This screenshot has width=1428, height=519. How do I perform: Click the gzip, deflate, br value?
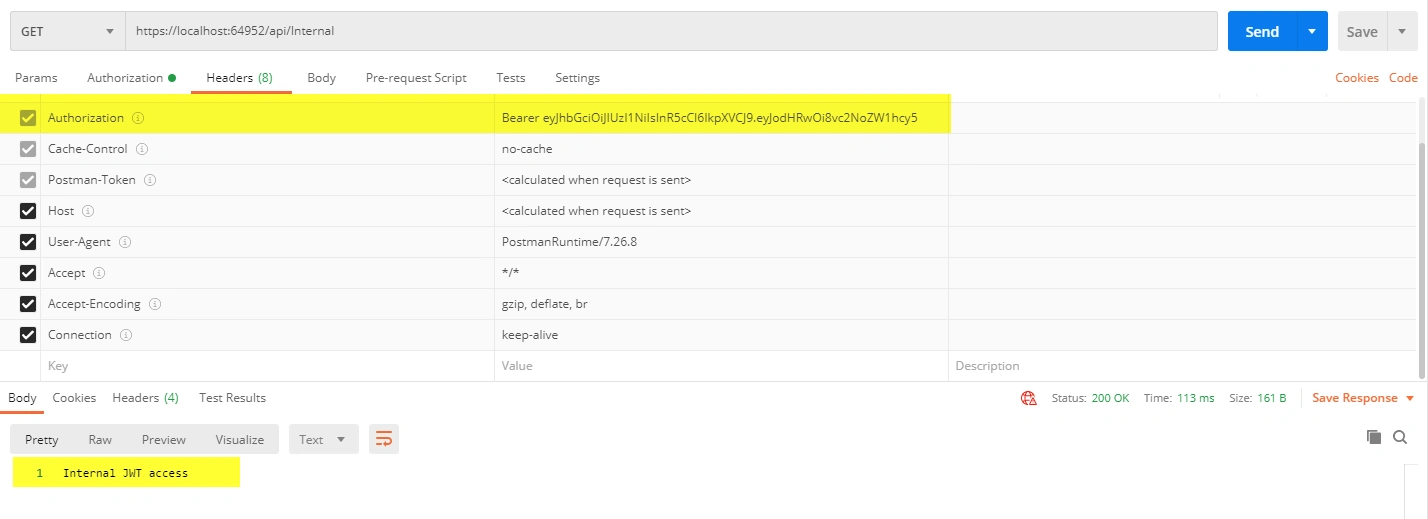click(545, 304)
